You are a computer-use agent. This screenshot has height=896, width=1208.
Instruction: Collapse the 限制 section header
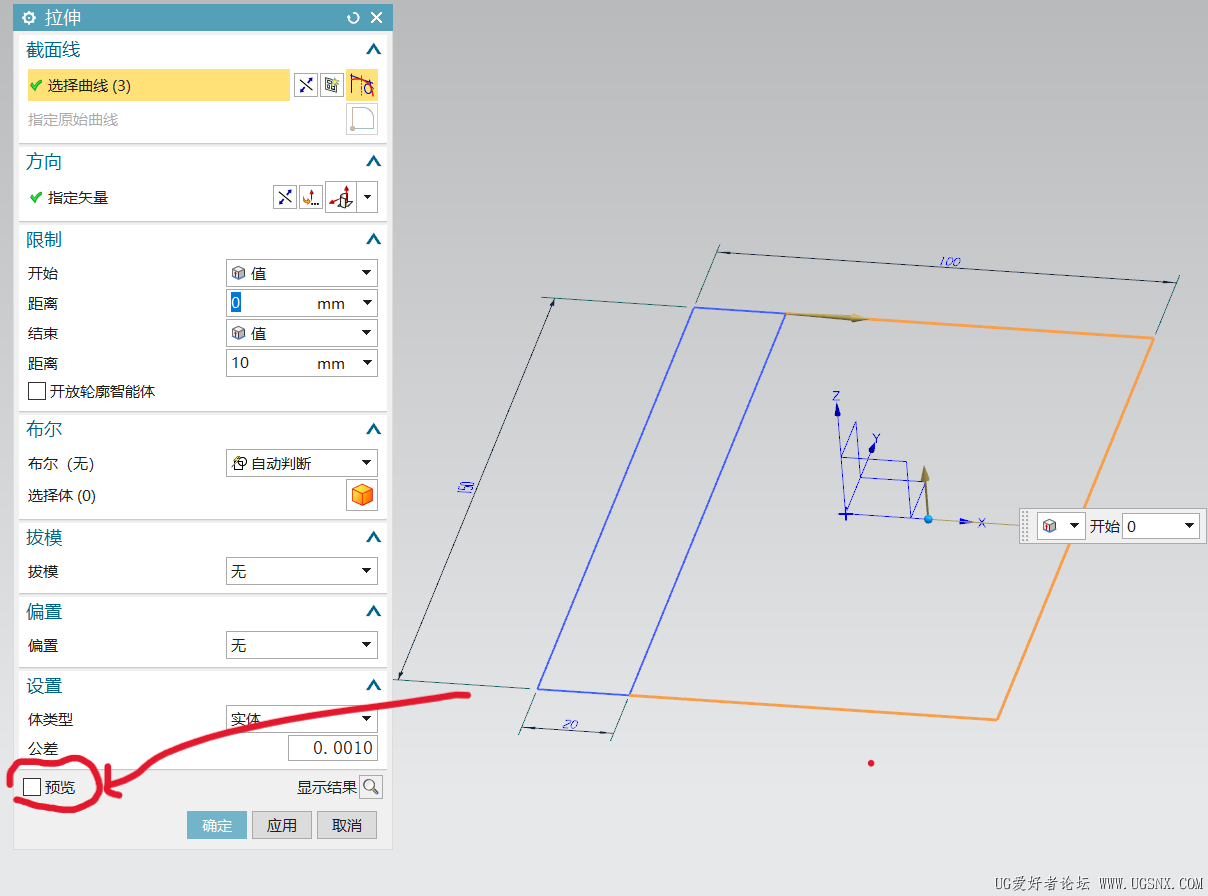coord(373,240)
